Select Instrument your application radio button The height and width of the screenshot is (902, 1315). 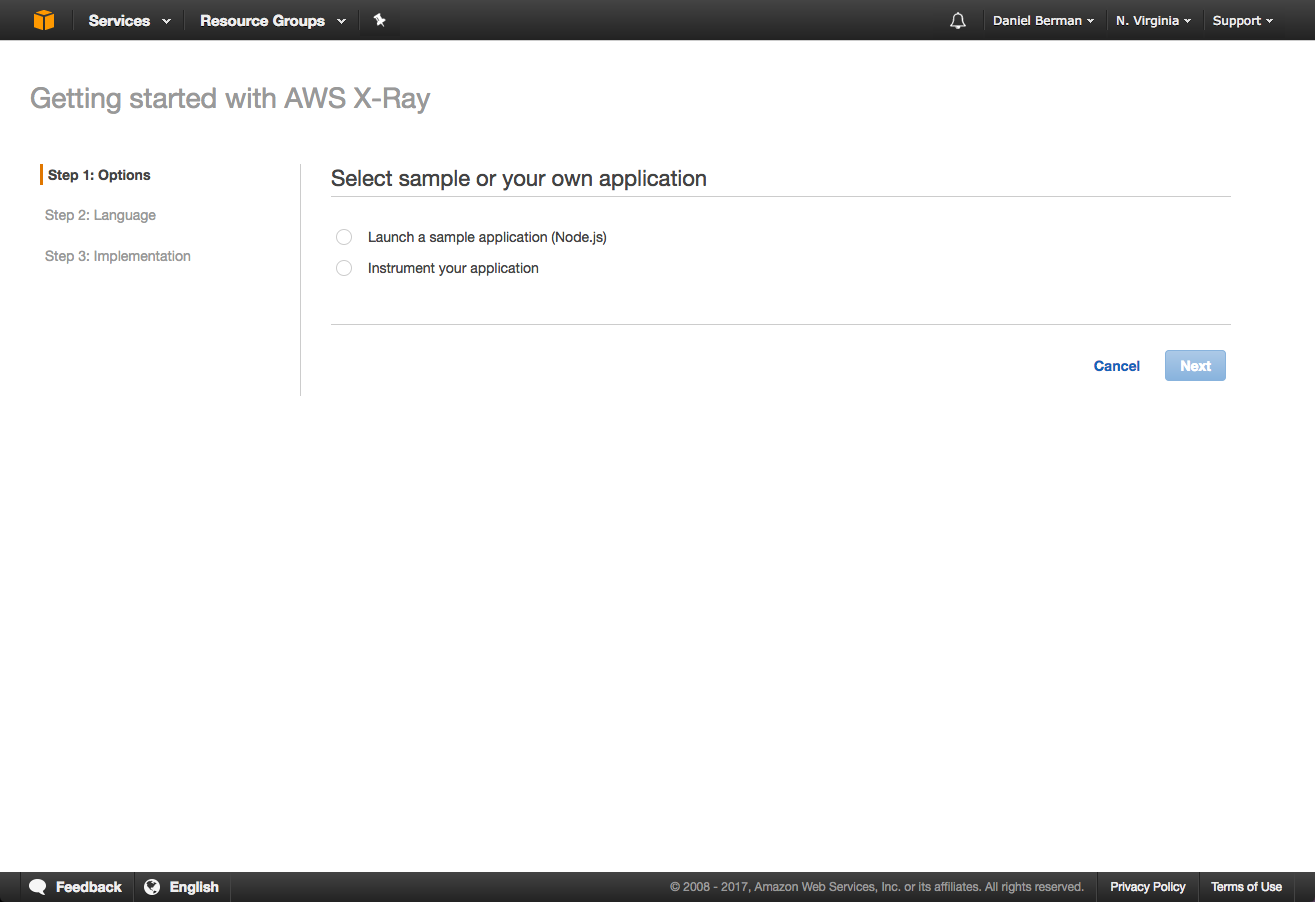point(344,268)
